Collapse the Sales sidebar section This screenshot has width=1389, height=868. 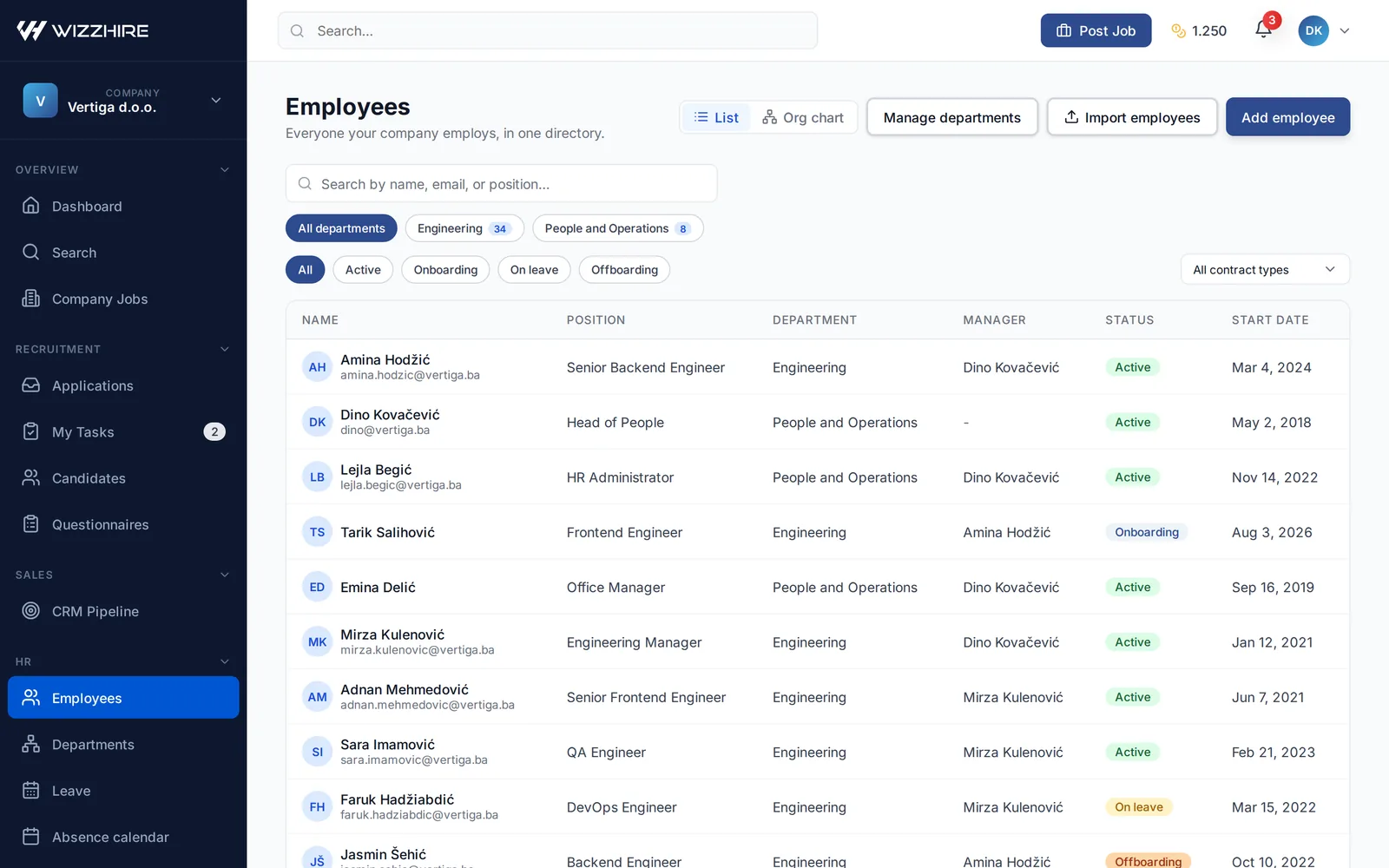pos(225,575)
